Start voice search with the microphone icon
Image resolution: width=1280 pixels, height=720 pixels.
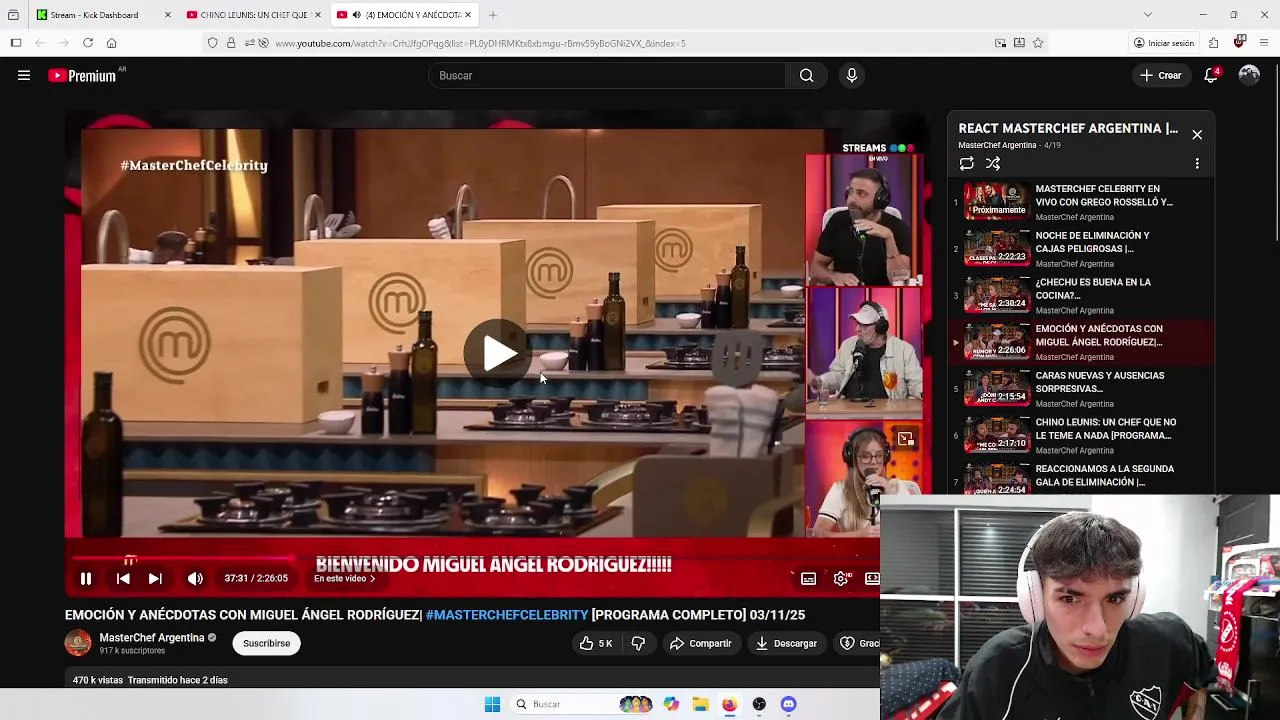pos(852,75)
